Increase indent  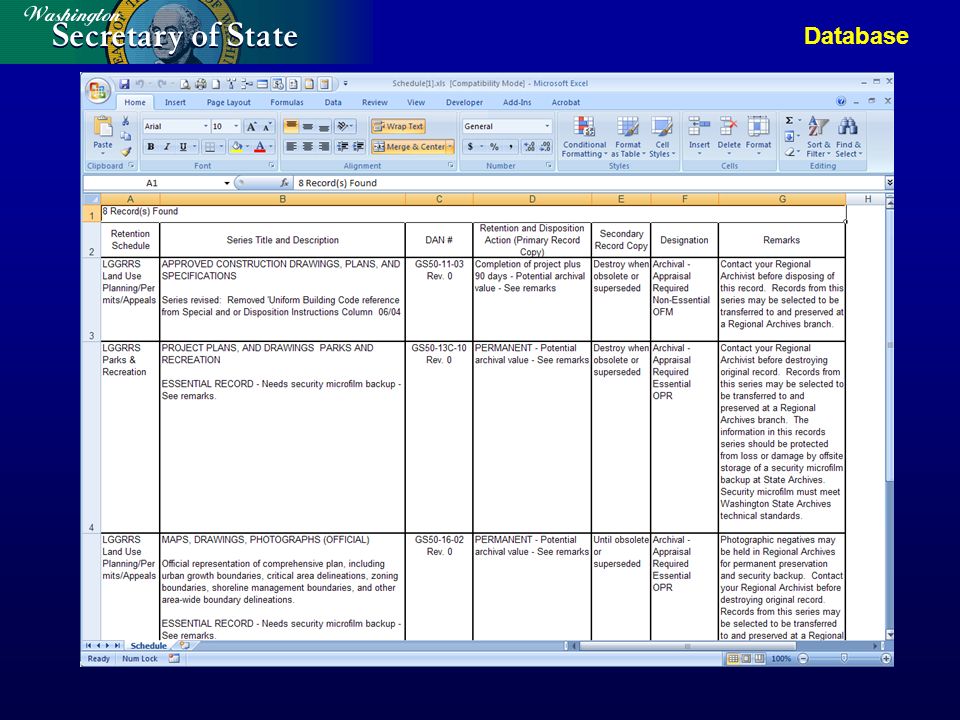tap(359, 146)
